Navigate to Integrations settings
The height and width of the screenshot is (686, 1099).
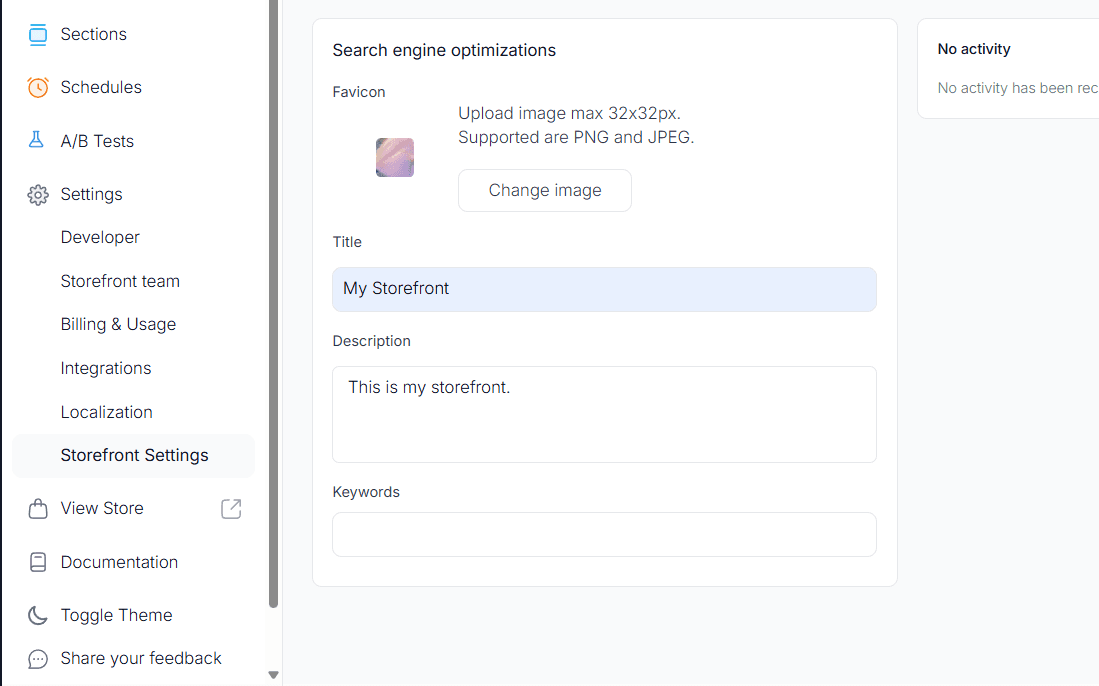tap(105, 368)
